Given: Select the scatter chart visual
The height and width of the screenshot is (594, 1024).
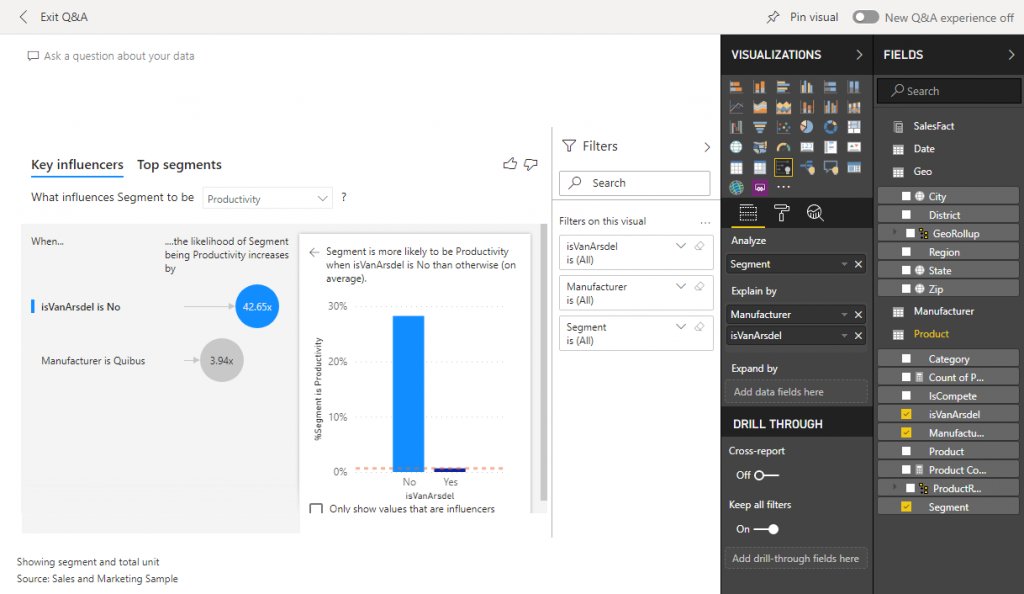Looking at the screenshot, I should click(x=783, y=125).
